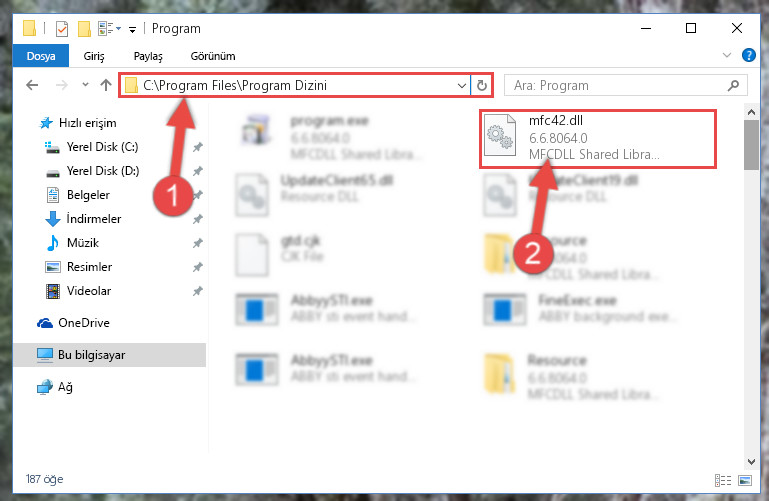Unpin Videolar from quick access
This screenshot has height=501, width=769.
(x=198, y=291)
